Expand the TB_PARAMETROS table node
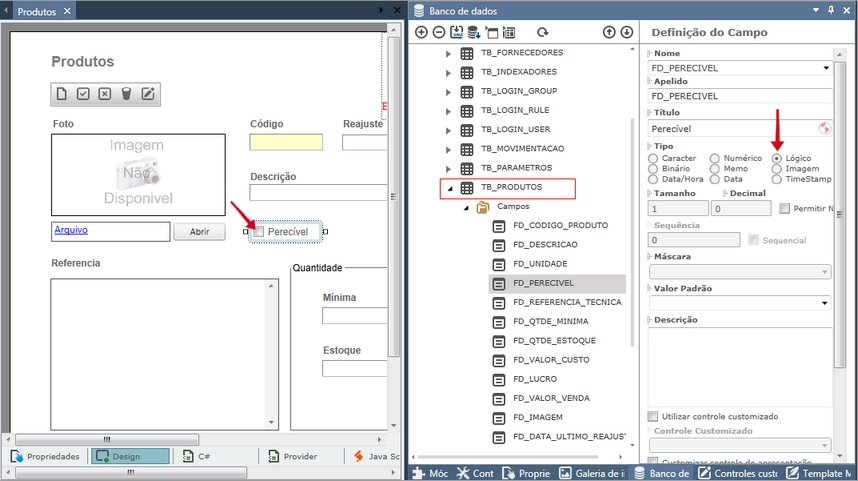This screenshot has height=481, width=858. pyautogui.click(x=448, y=167)
